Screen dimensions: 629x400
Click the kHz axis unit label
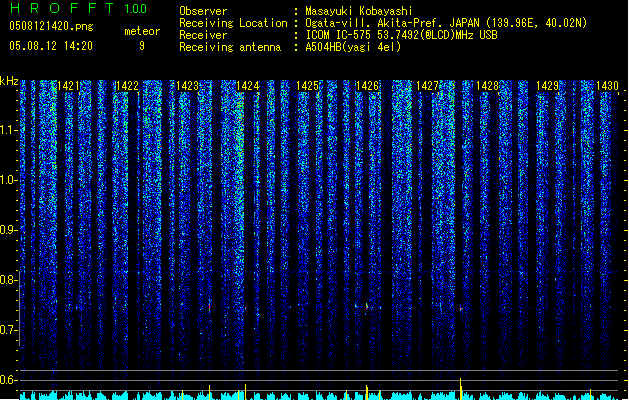coord(9,81)
